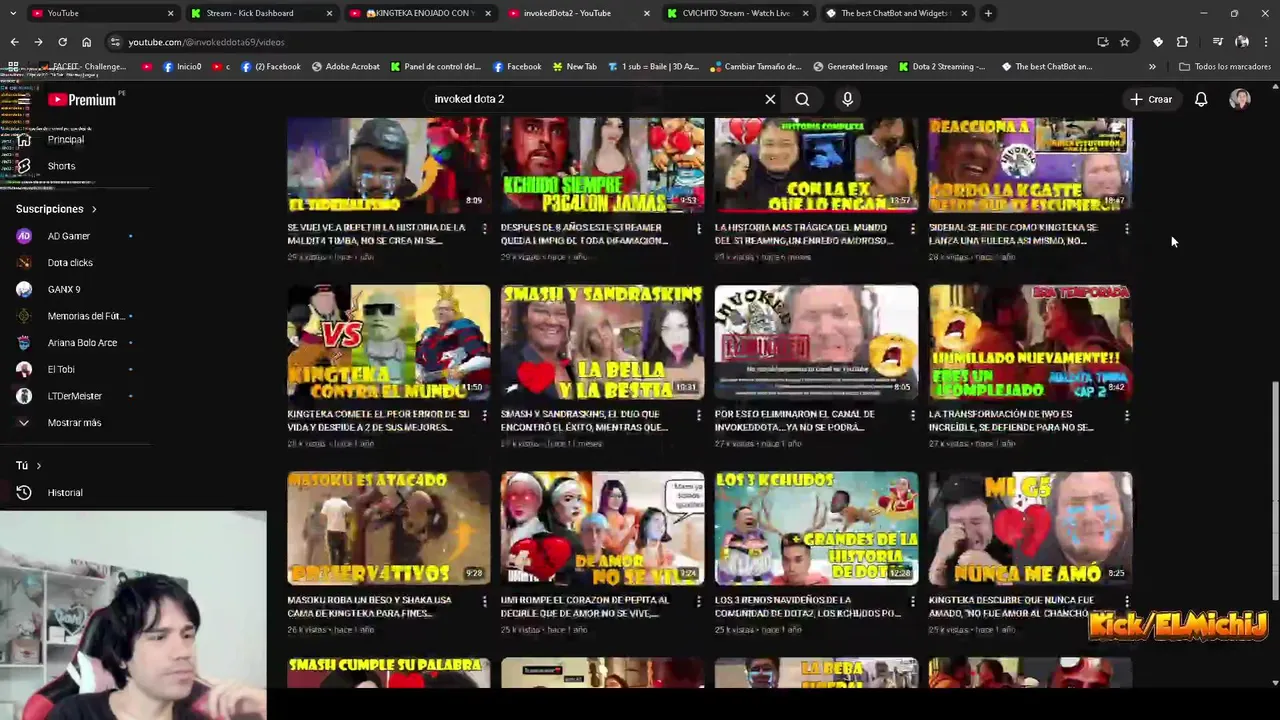Screen dimensions: 1280x720
Task: Open KINGTEKA CONTRA EL MUNDO thumbnail
Action: (389, 342)
